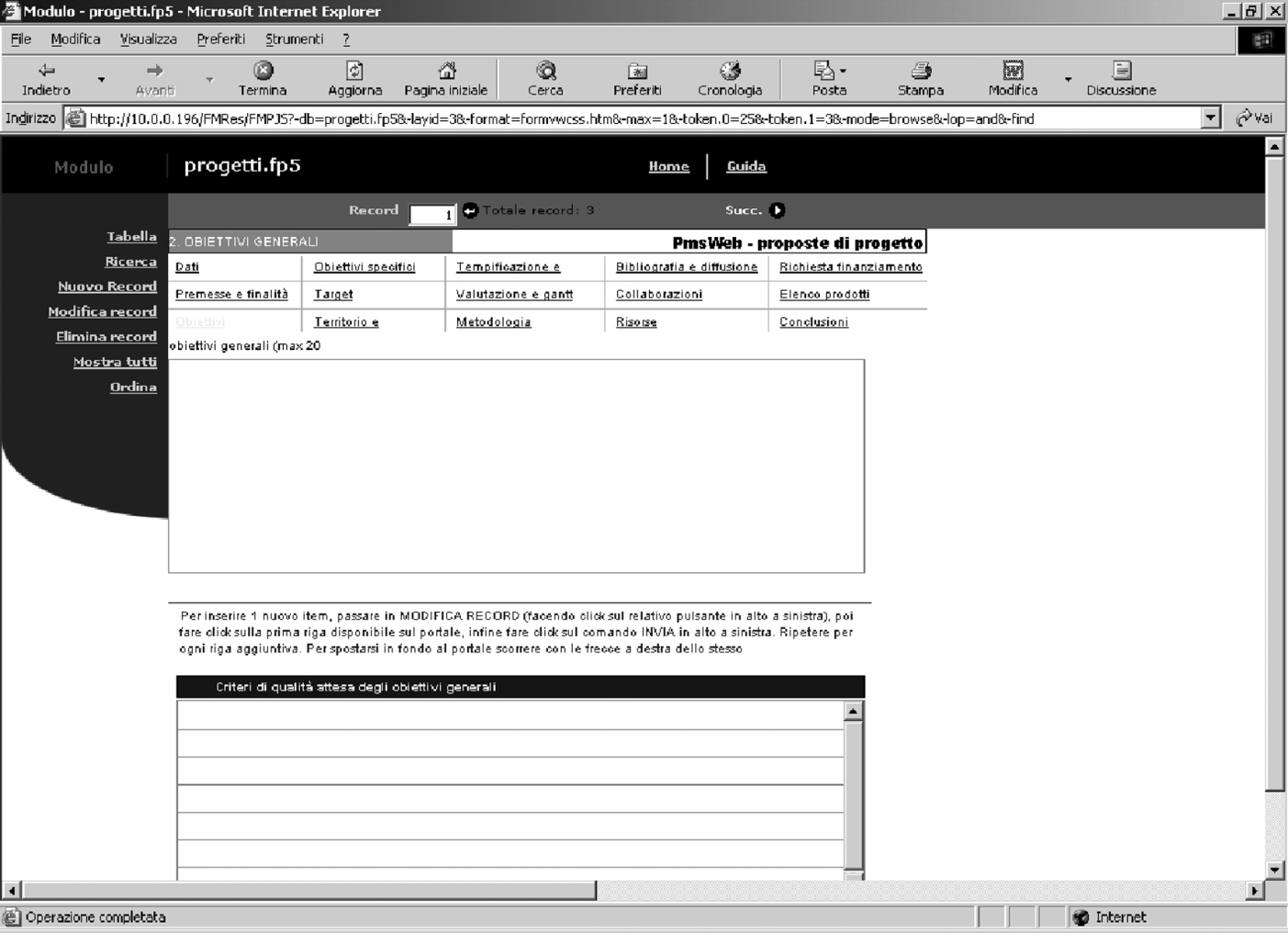Screen dimensions: 1288x933
Task: Click the Criteri portal scroll up arrow
Action: (x=853, y=711)
